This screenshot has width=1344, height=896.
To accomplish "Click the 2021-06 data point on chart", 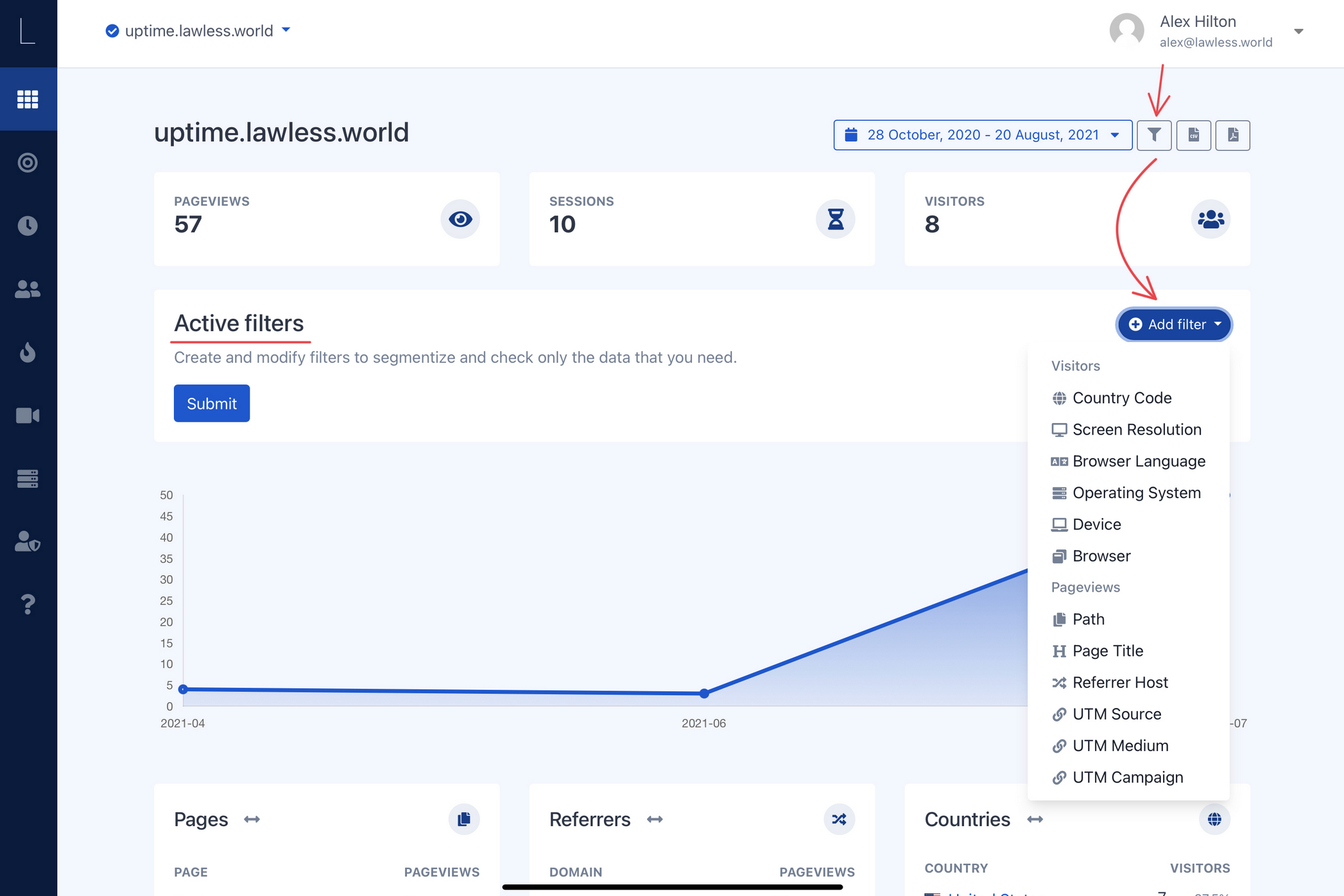I will tap(704, 693).
